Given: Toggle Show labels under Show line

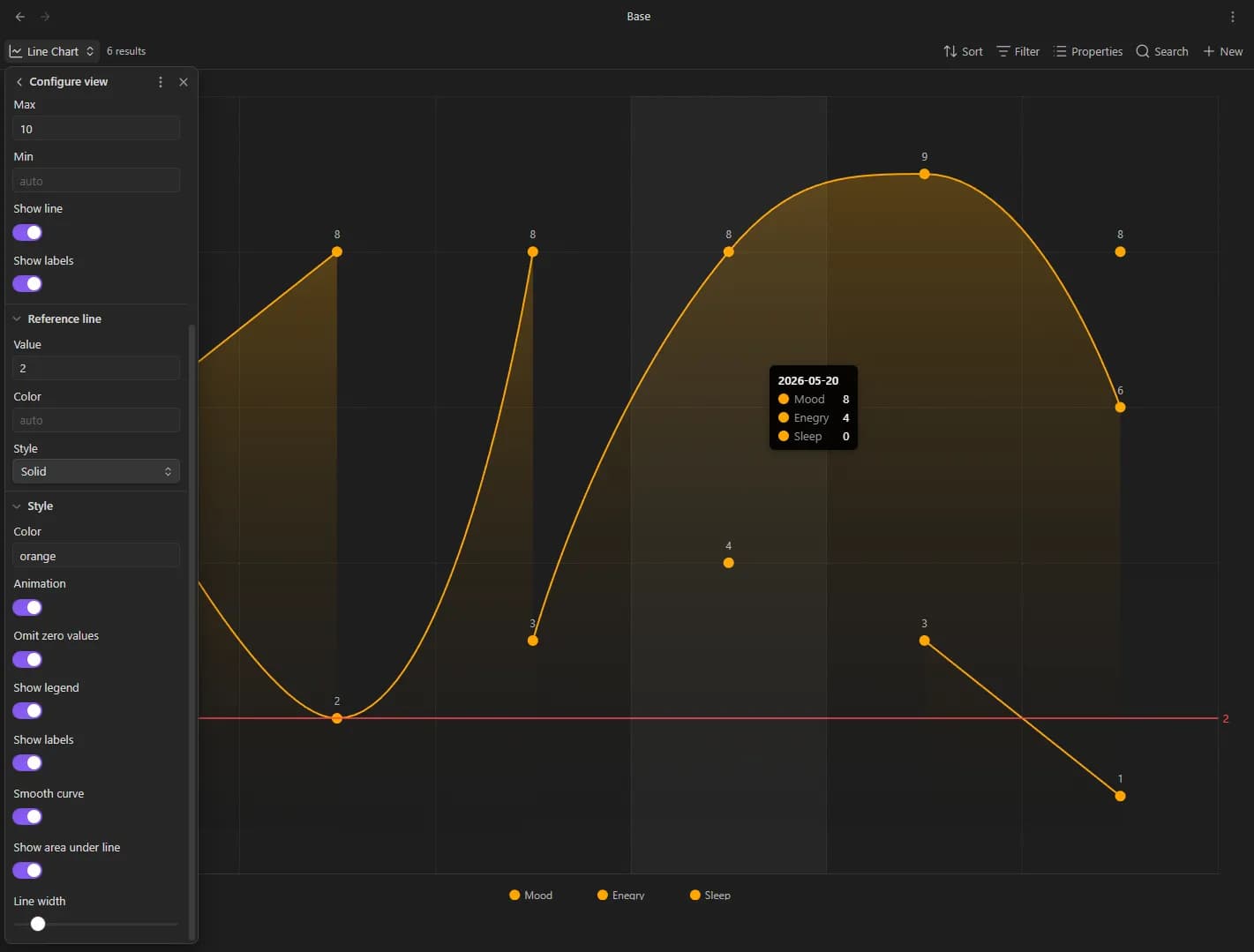Looking at the screenshot, I should point(27,284).
